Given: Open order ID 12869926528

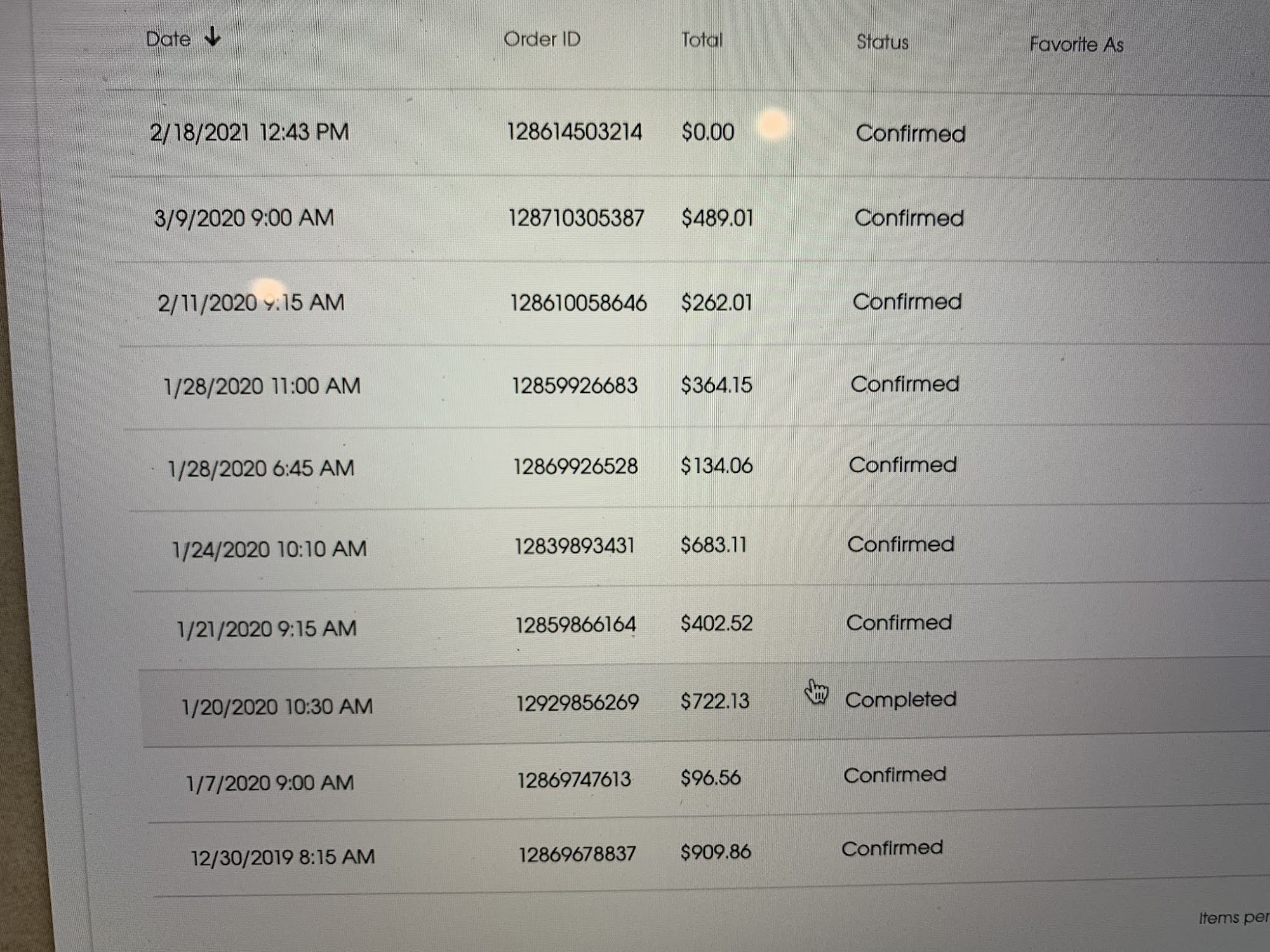Looking at the screenshot, I should click(x=575, y=466).
